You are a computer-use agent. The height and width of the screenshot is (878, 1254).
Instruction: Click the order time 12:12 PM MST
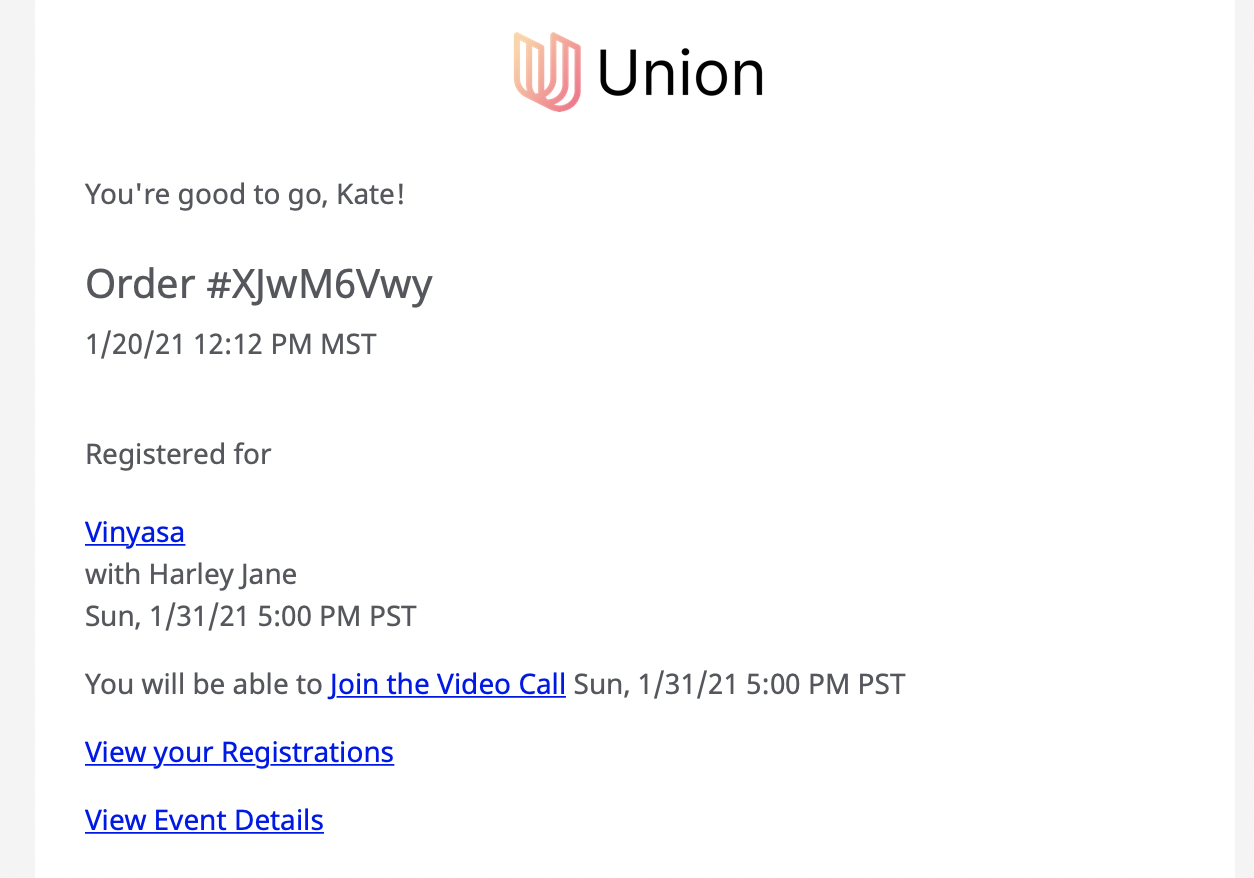coord(285,345)
